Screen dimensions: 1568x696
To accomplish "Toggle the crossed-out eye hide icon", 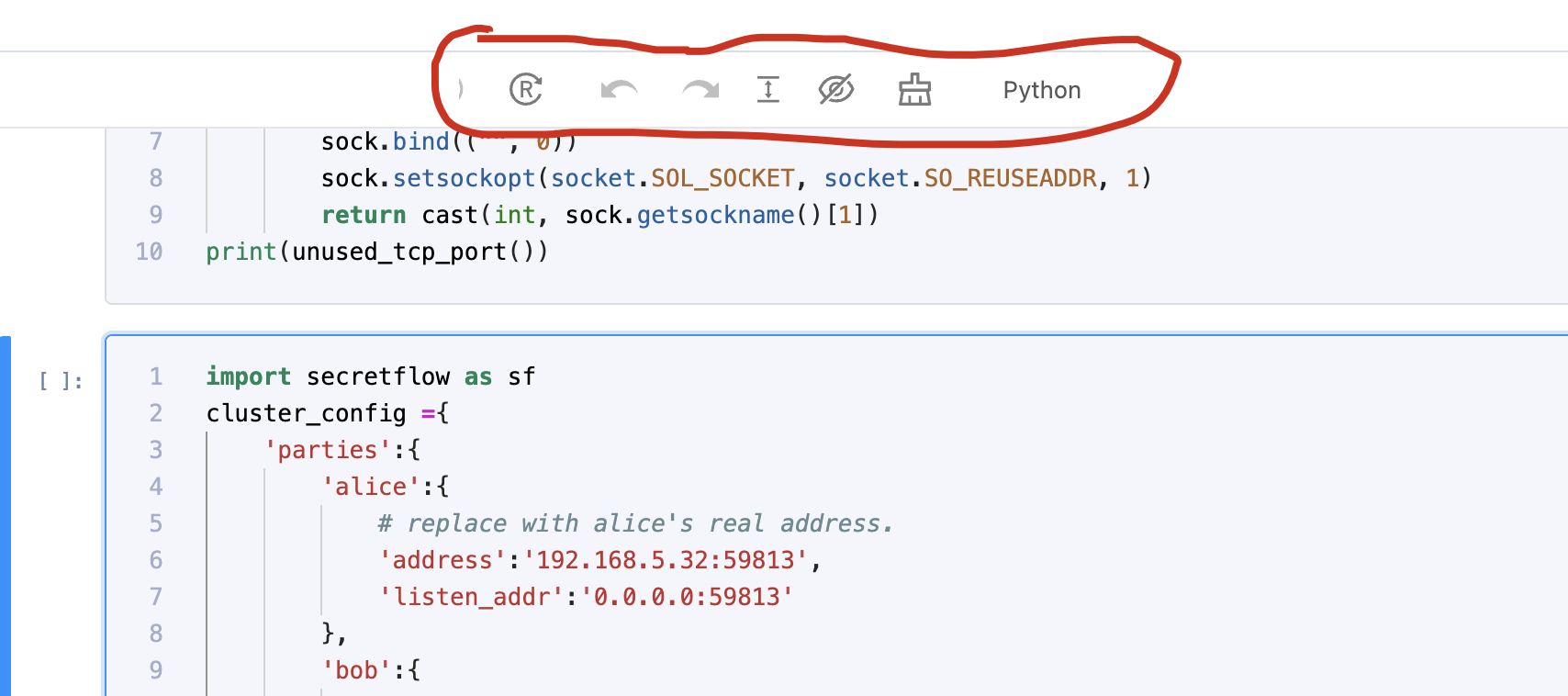I will (835, 90).
